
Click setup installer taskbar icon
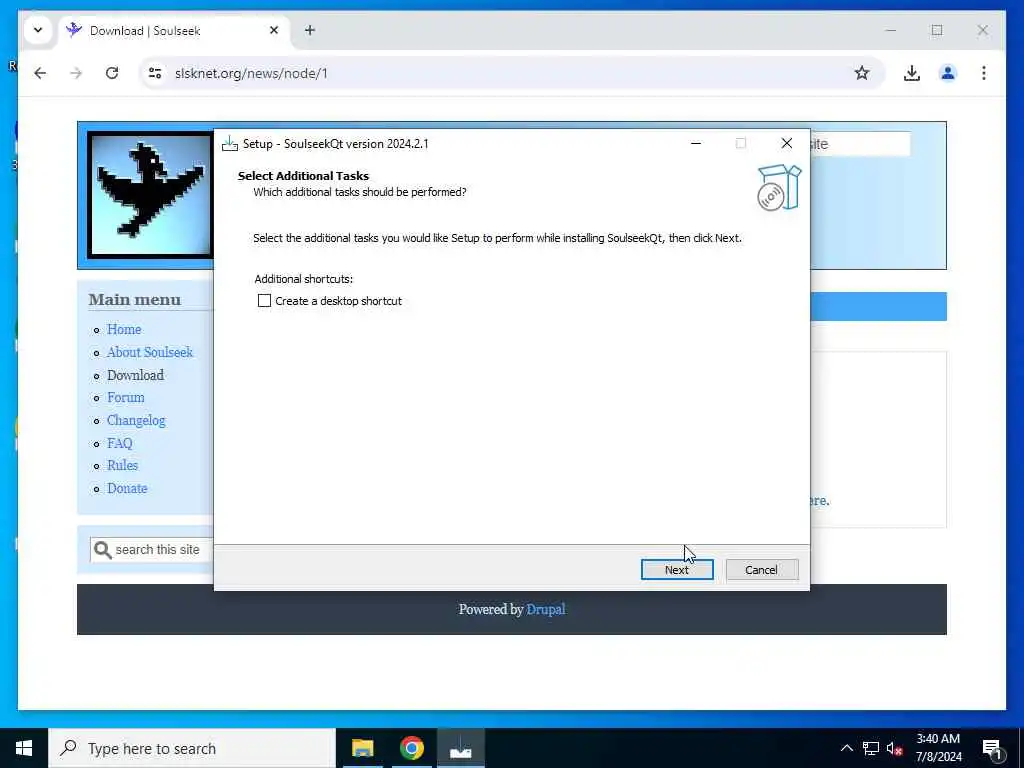460,748
